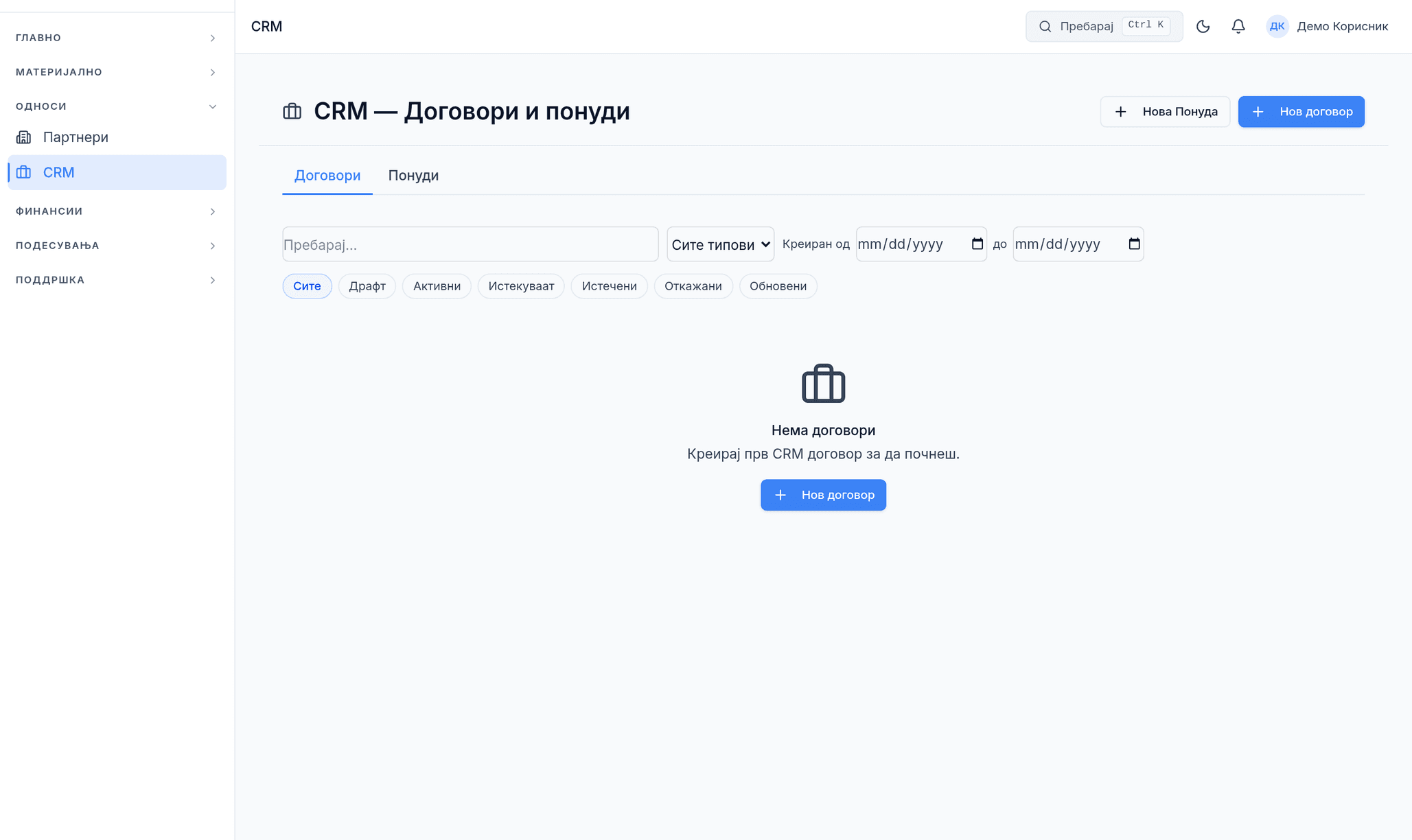The image size is (1412, 840).
Task: Expand the ПОДДРШКА sidebar section
Action: (117, 280)
